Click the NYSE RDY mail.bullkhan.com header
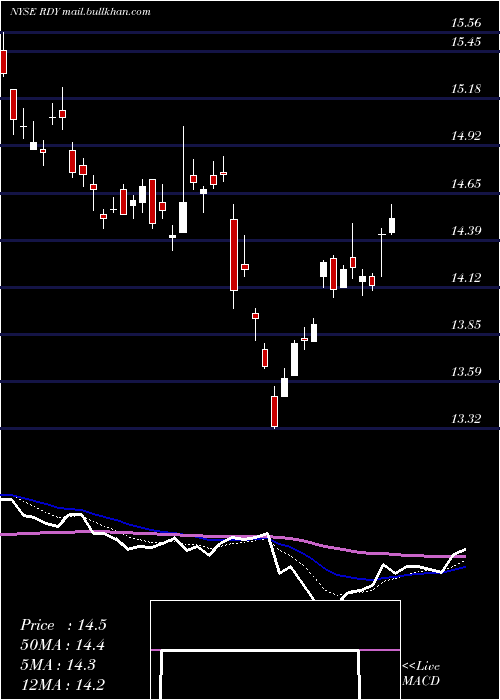 [80, 12]
